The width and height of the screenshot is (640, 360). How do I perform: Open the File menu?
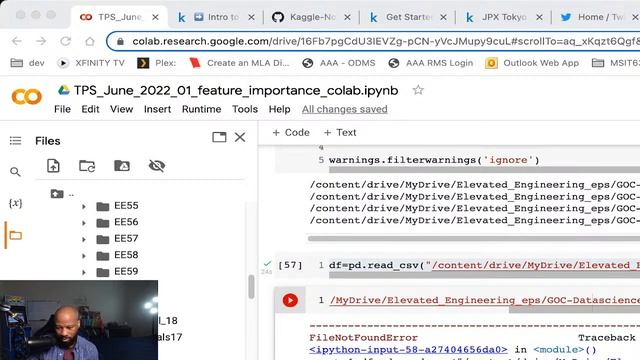[x=62, y=109]
